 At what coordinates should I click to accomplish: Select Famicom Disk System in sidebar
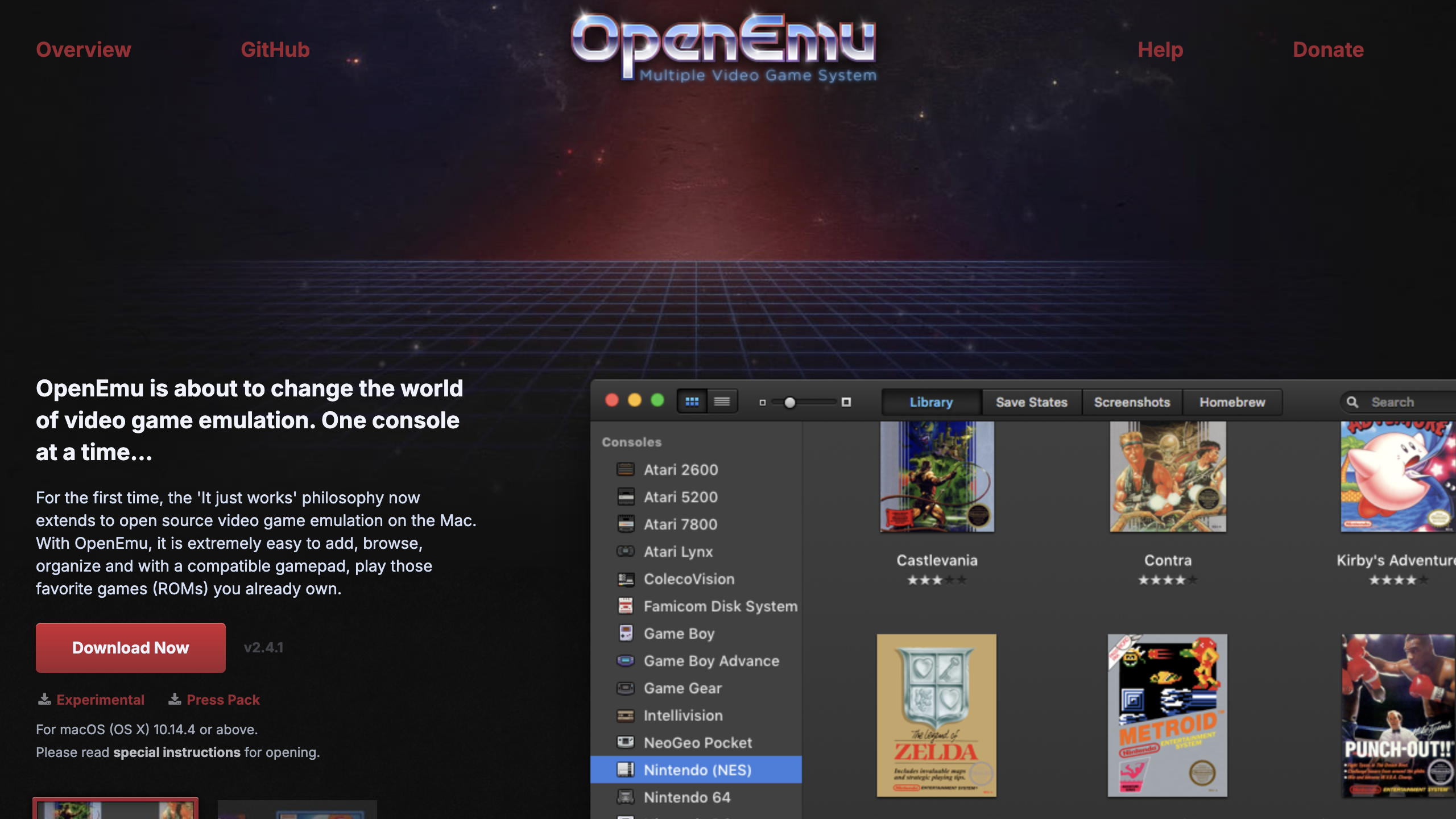[x=696, y=606]
